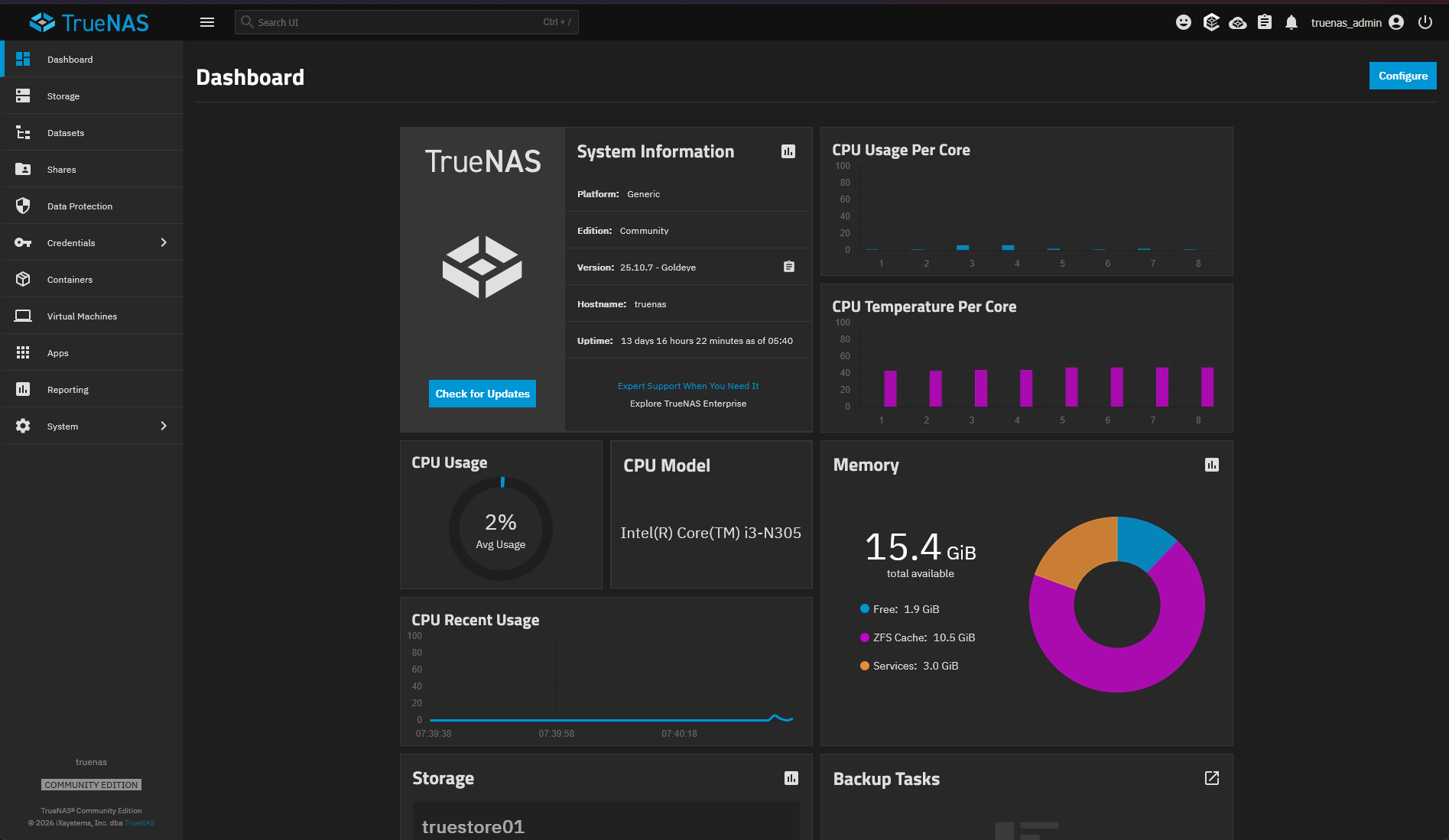1449x840 pixels.
Task: Open Containers in the sidebar
Action: click(x=92, y=279)
